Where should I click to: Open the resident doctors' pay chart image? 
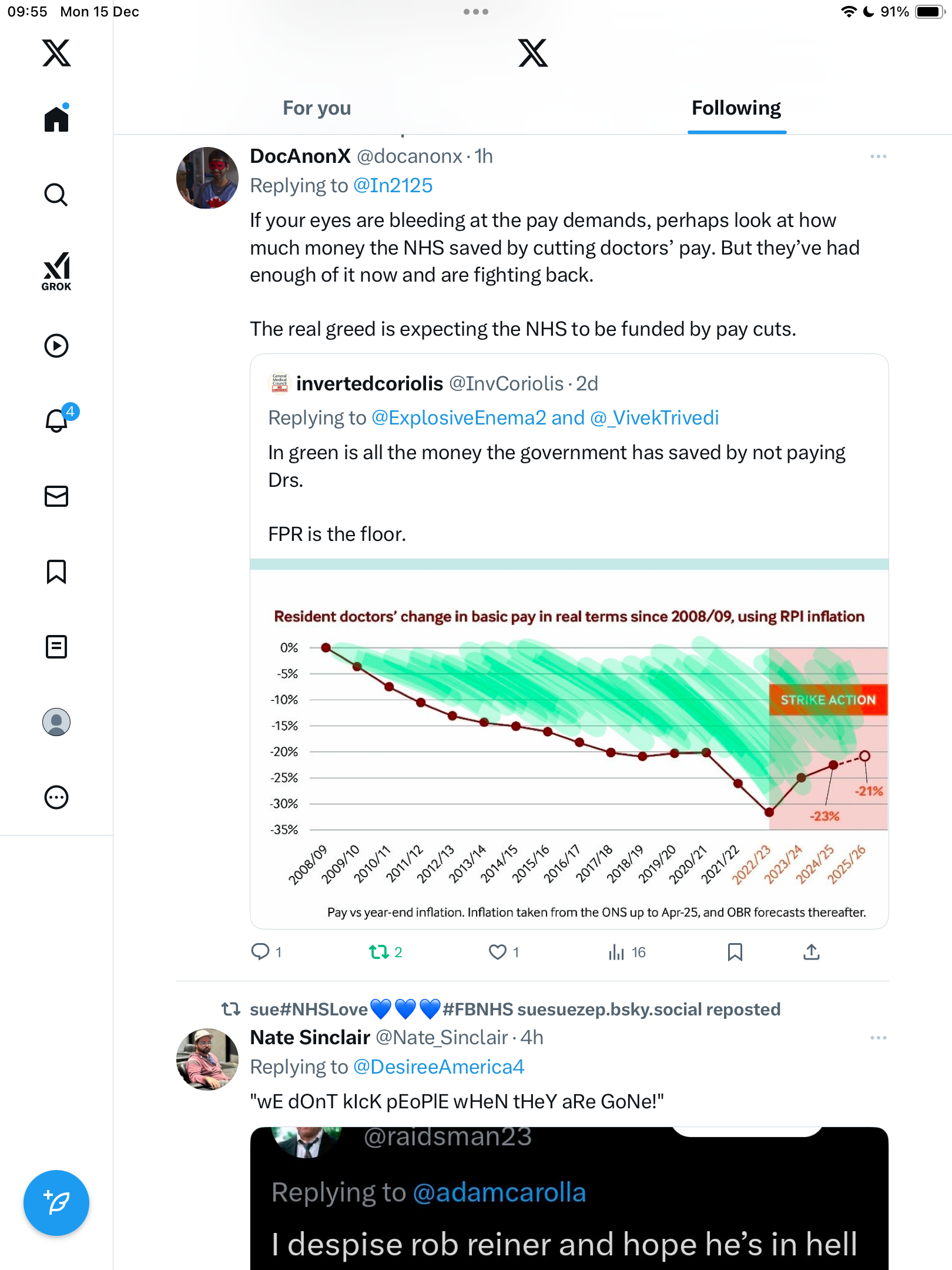tap(569, 744)
